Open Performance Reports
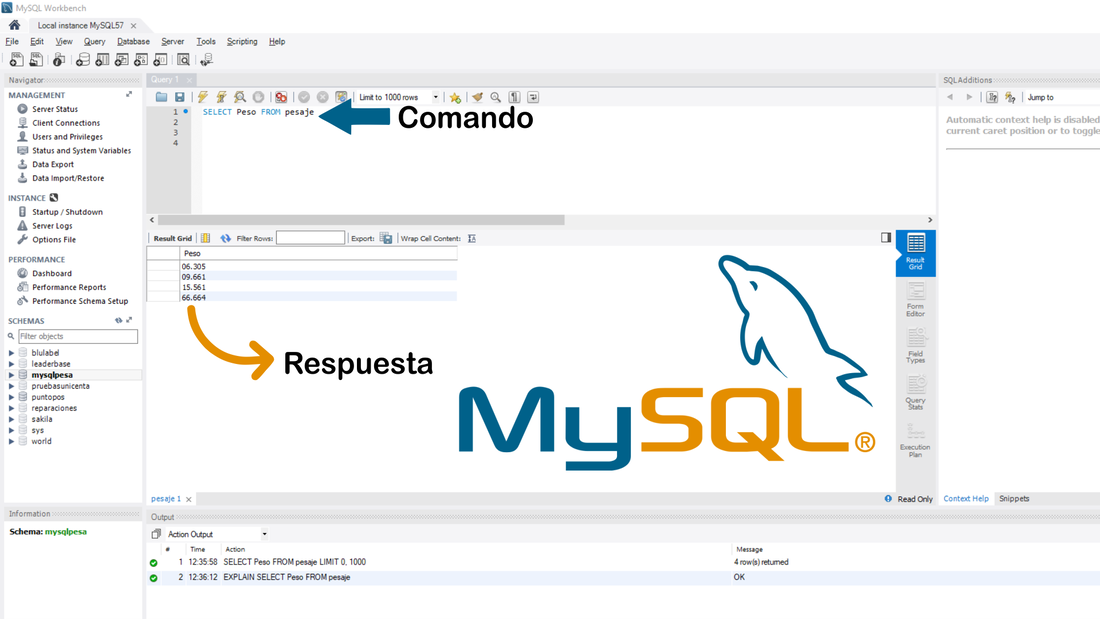 click(69, 287)
